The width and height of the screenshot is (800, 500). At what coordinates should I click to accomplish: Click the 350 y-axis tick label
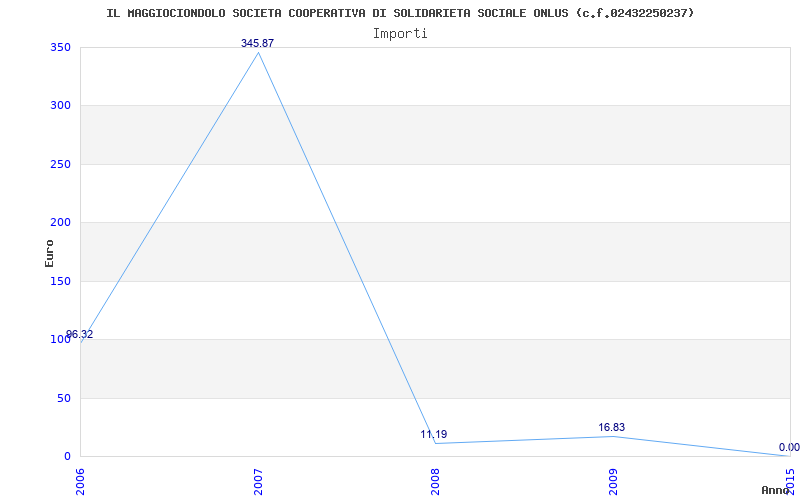tap(60, 47)
